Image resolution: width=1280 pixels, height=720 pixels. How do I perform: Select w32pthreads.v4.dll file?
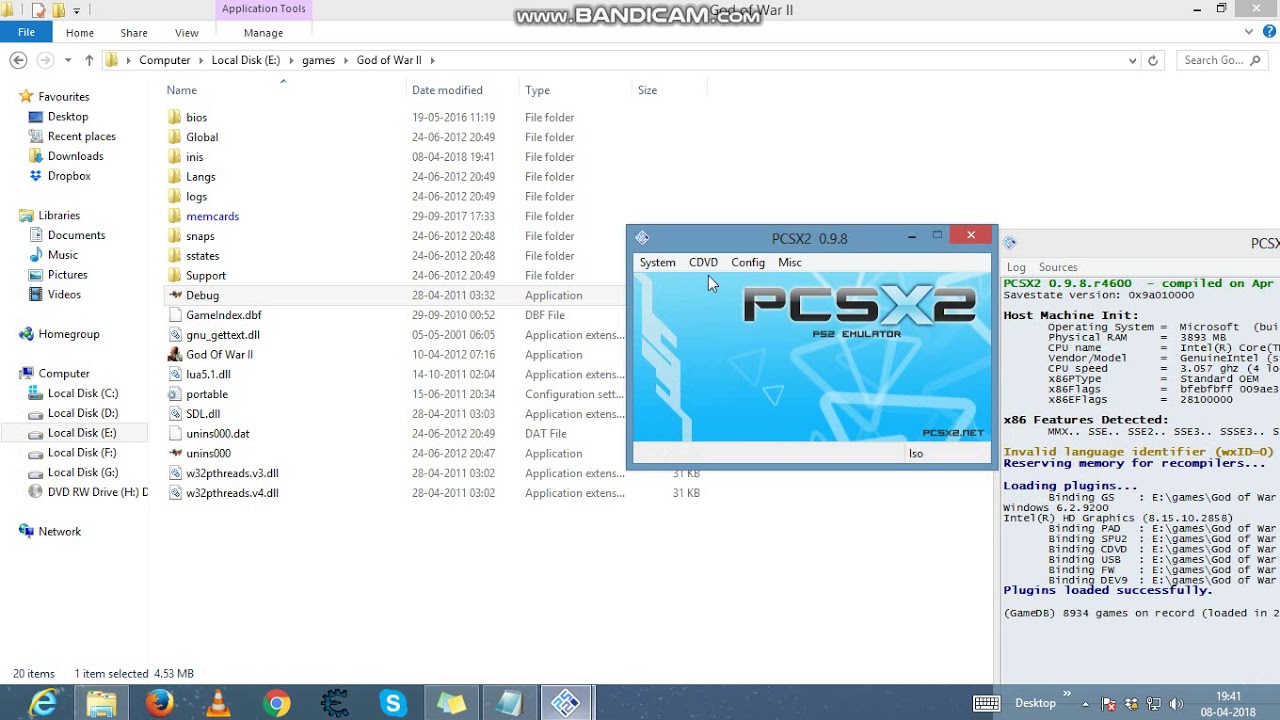232,493
